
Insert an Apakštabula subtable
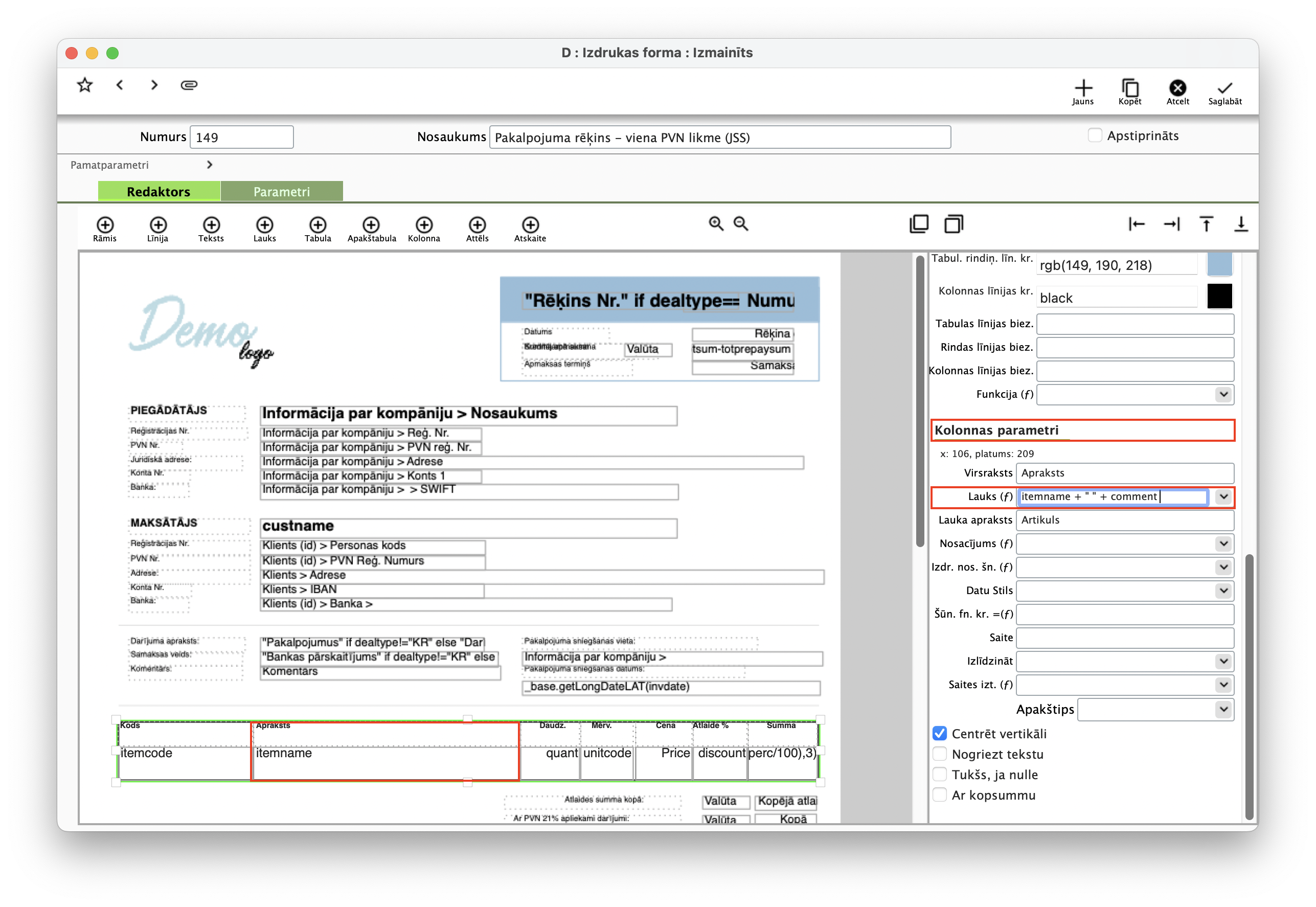371,230
